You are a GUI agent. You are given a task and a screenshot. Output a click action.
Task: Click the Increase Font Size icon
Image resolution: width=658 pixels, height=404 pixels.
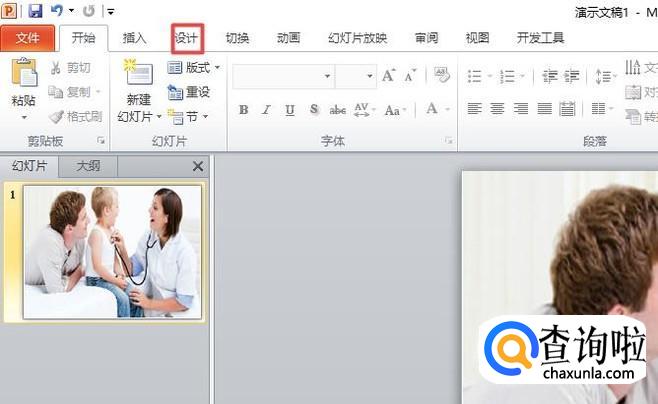(x=389, y=76)
